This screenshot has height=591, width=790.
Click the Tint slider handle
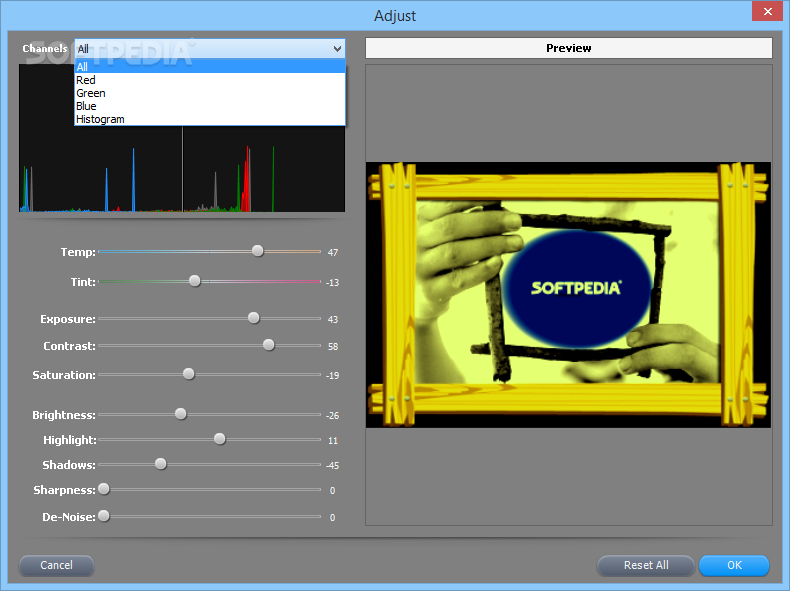click(x=194, y=281)
